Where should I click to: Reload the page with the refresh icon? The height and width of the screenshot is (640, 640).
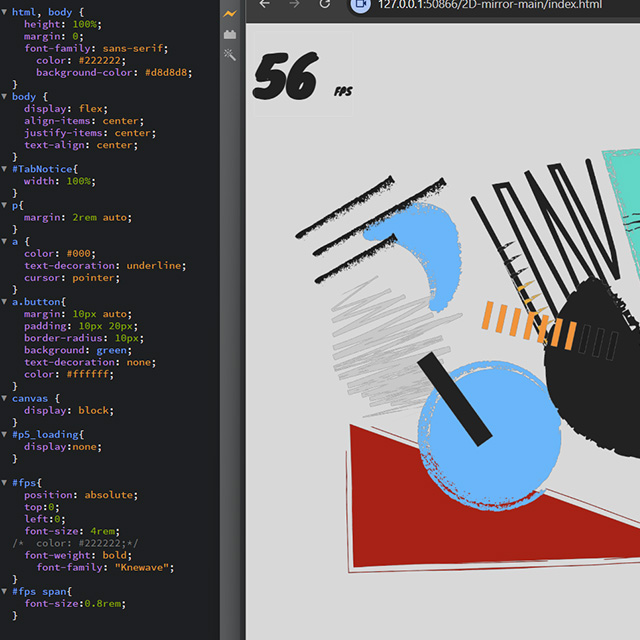(x=325, y=4)
